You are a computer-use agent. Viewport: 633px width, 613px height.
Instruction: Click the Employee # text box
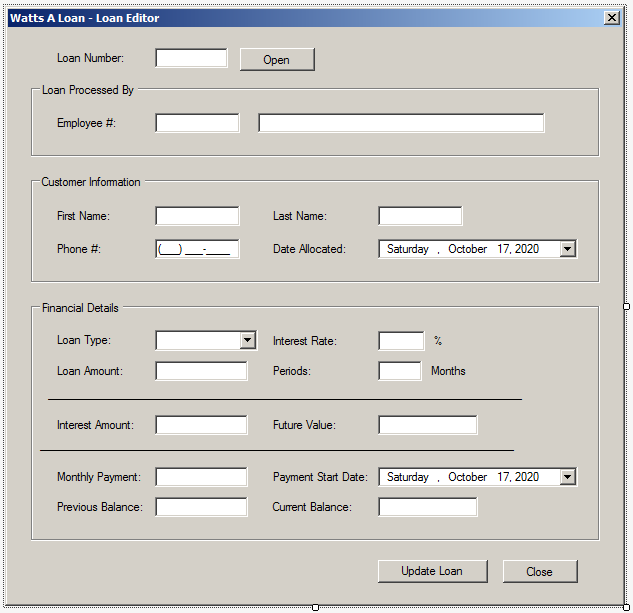197,123
